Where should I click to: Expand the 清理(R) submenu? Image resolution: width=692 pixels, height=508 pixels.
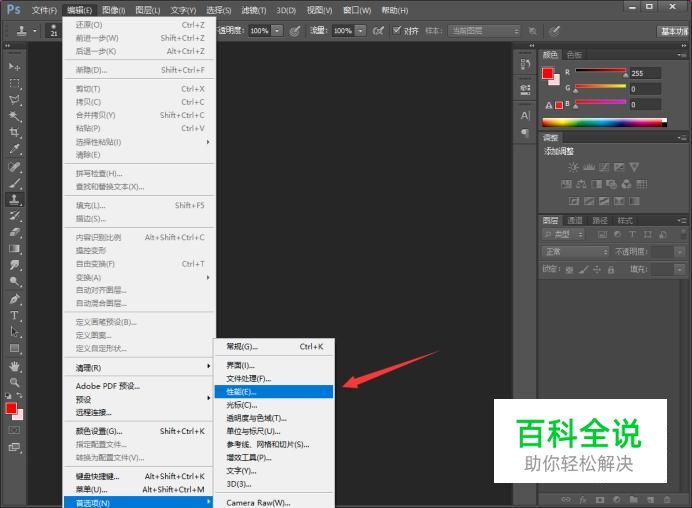click(139, 367)
